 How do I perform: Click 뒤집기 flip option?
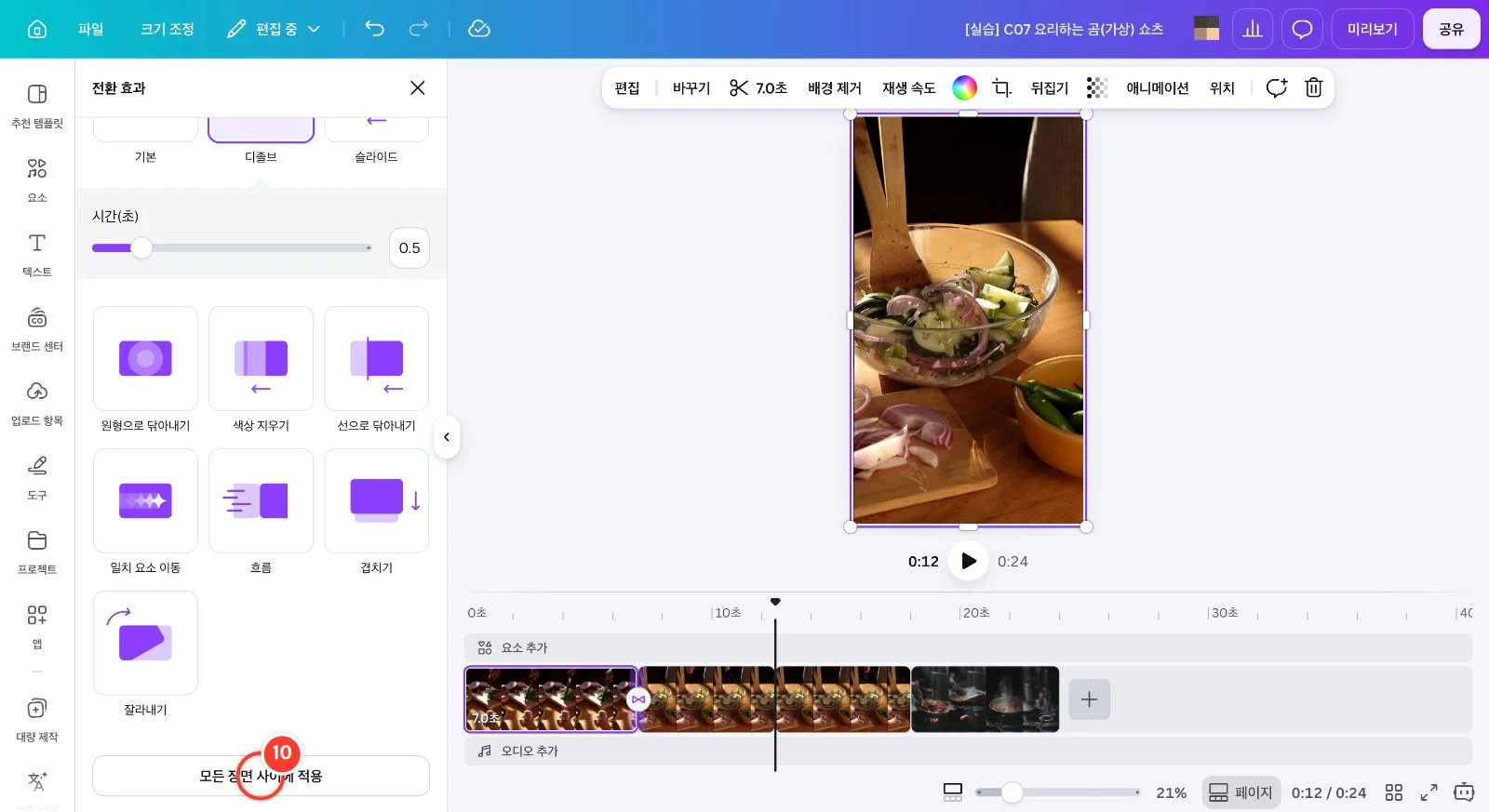pos(1050,87)
